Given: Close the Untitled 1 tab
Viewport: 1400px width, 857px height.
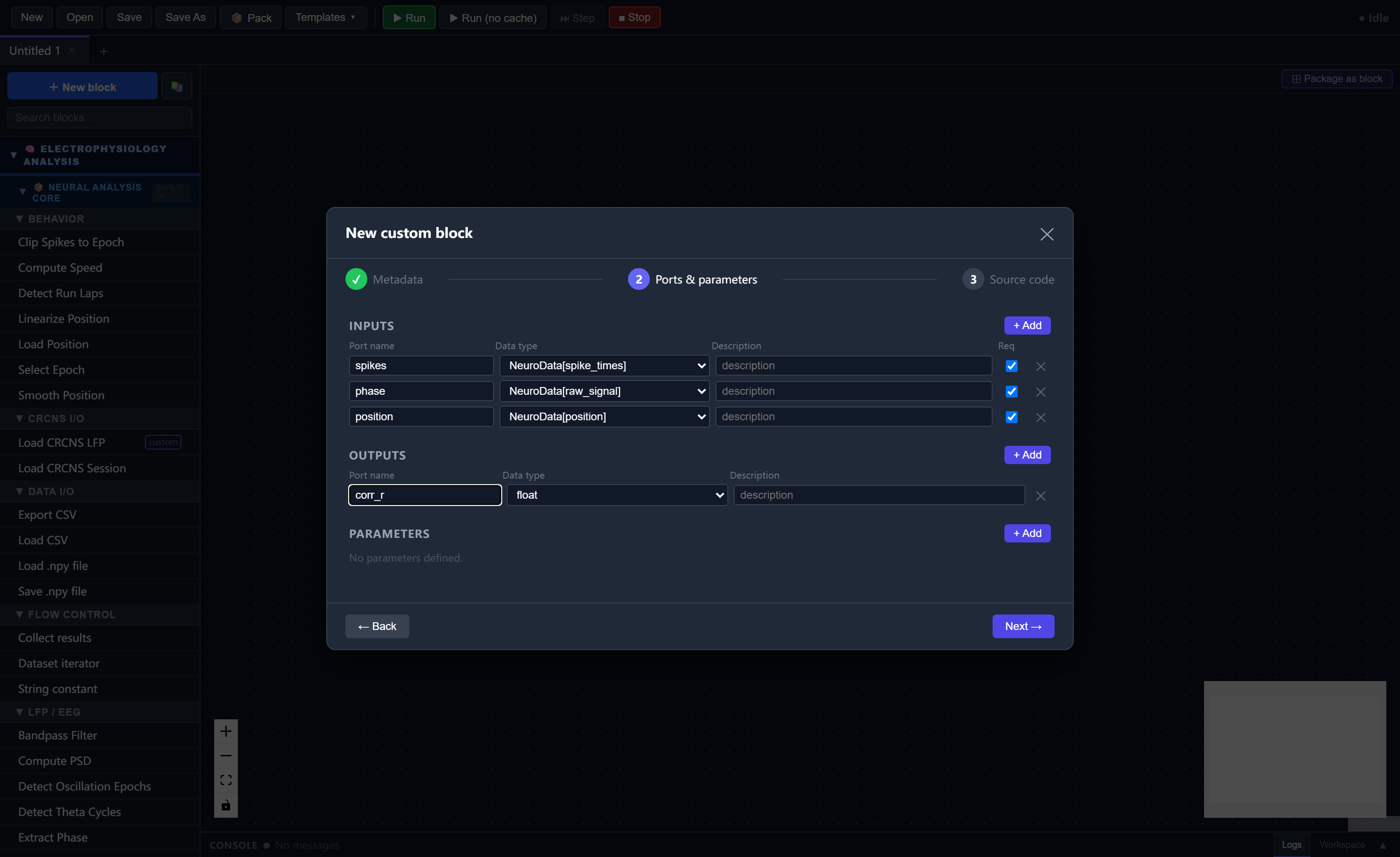Looking at the screenshot, I should (x=72, y=51).
